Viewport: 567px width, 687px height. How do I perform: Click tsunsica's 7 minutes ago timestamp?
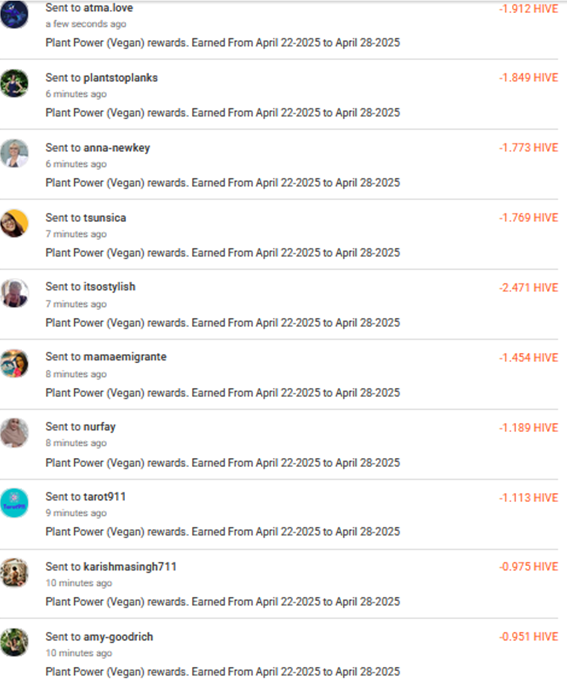76,234
